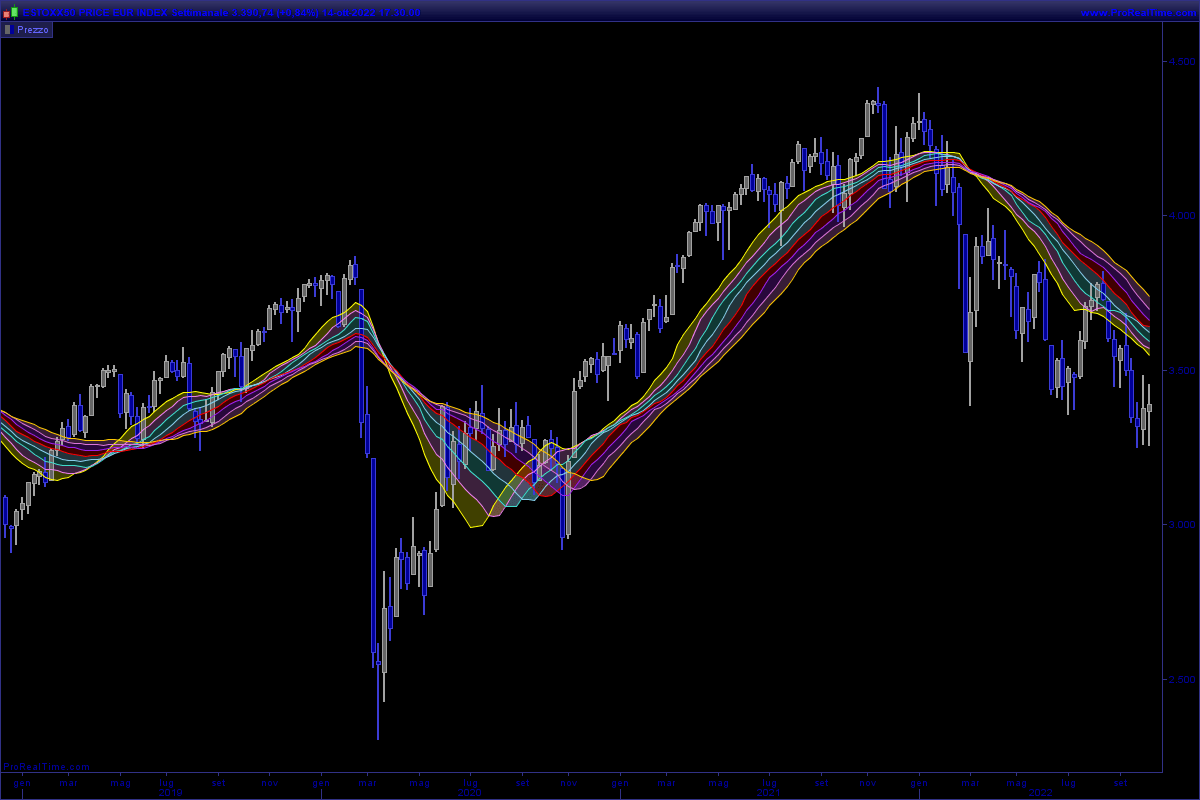The image size is (1200, 800).
Task: Select the 3.000 price axis label
Action: coord(1181,525)
